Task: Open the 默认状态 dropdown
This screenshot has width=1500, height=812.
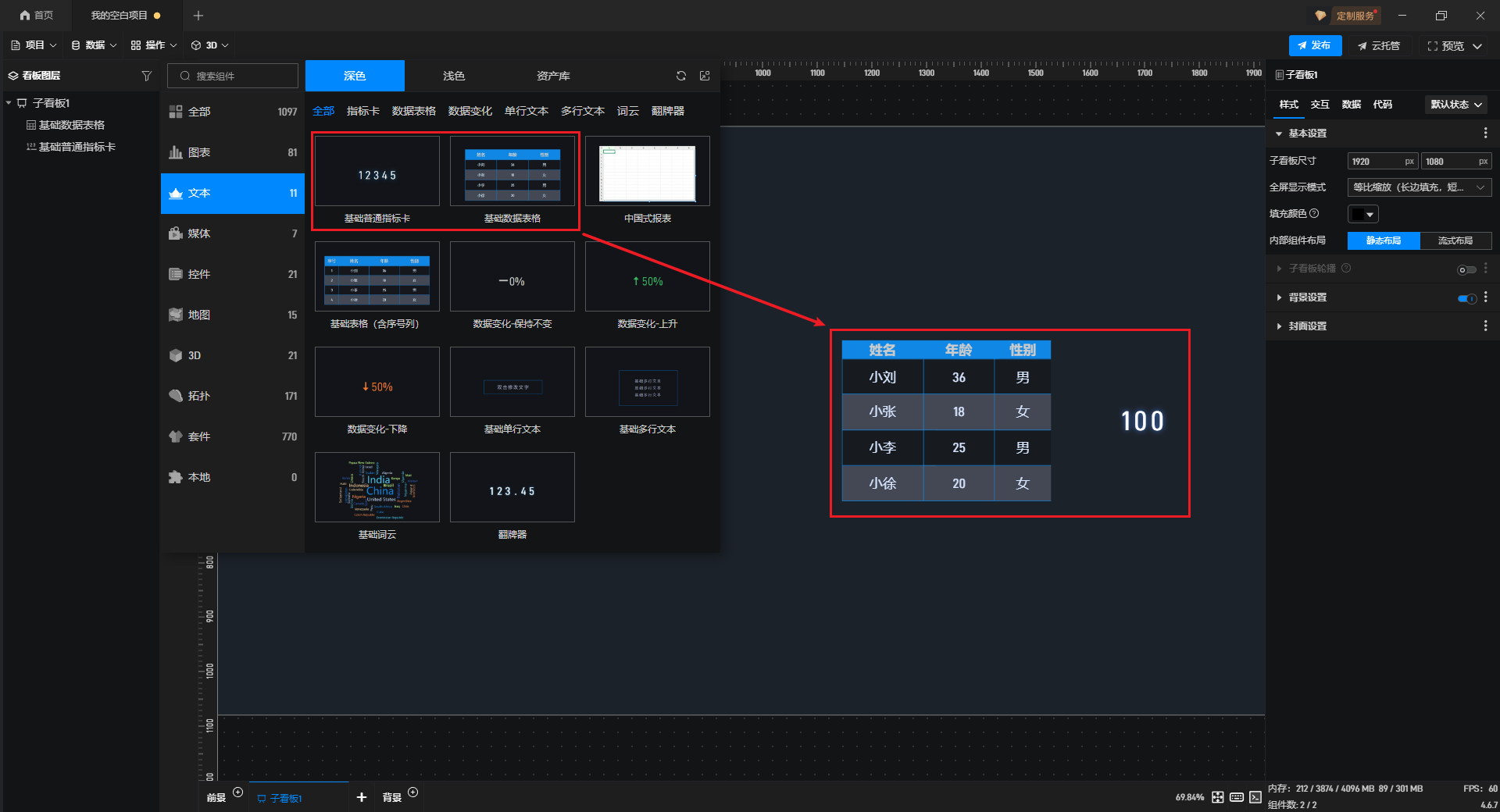Action: point(1455,105)
